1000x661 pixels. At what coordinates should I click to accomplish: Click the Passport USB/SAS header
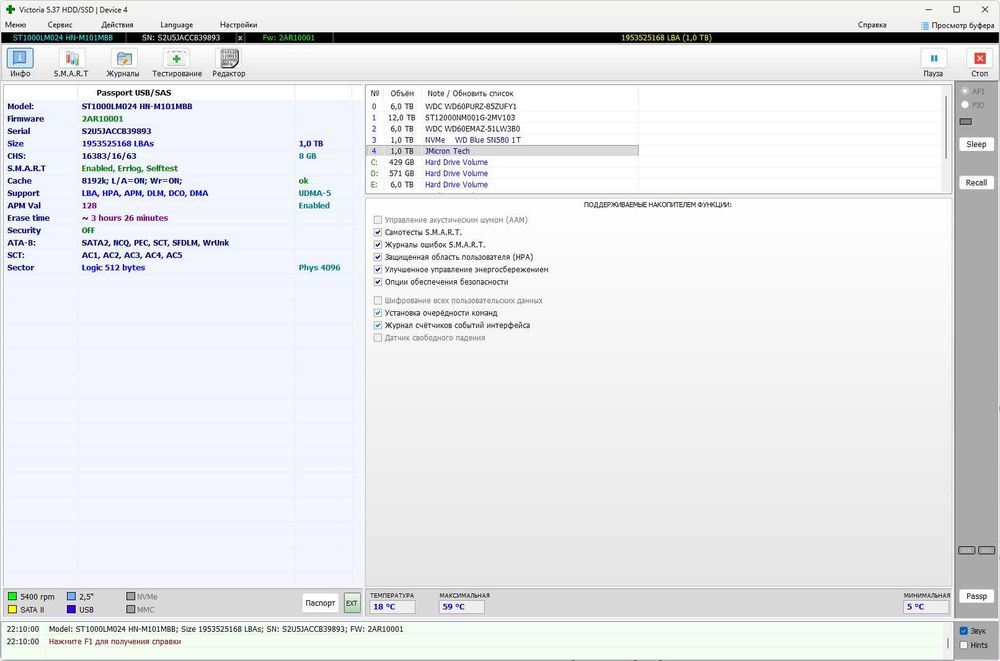click(x=134, y=93)
